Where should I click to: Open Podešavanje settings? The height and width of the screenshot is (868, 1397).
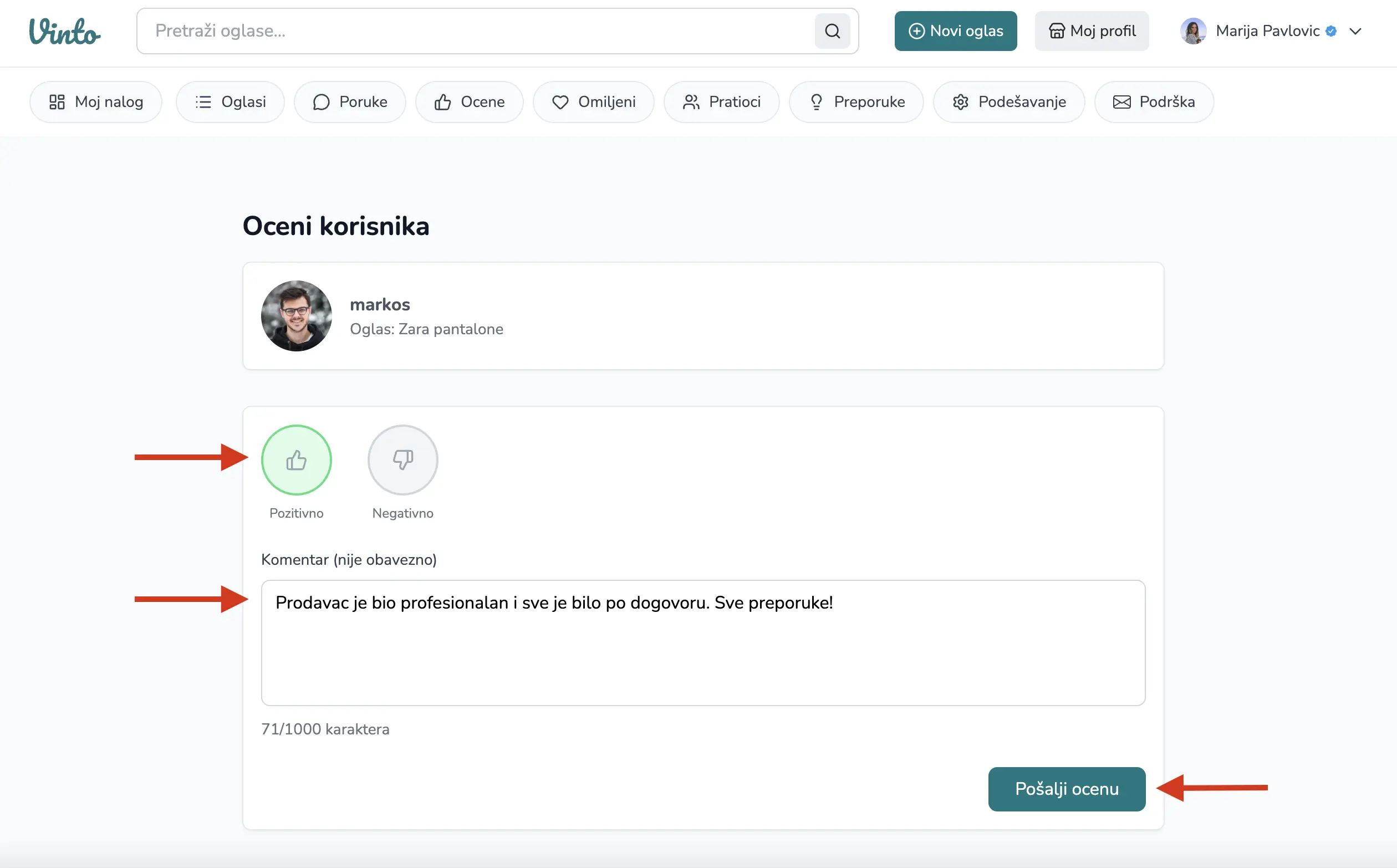point(1009,101)
